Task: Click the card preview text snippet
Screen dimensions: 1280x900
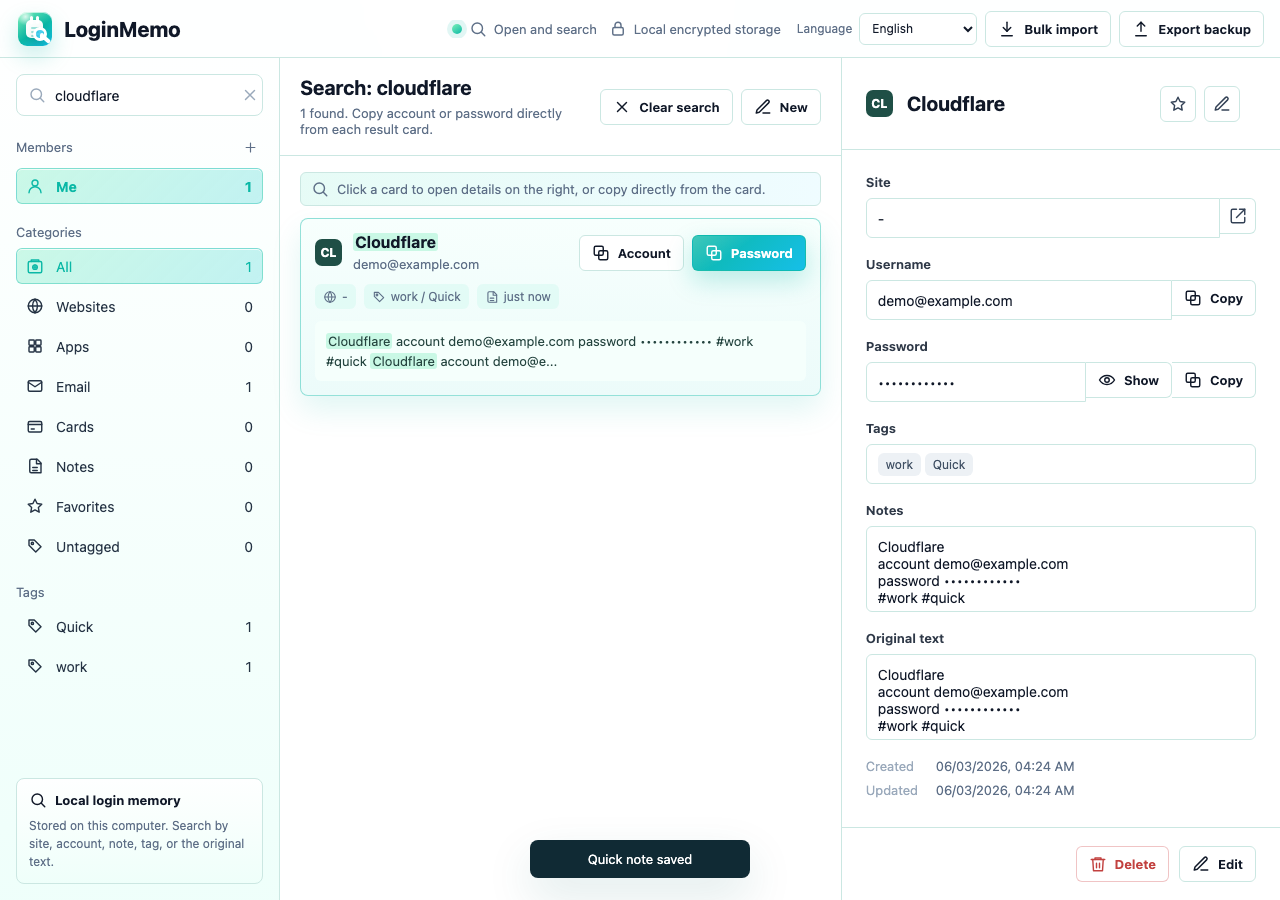Action: click(560, 351)
